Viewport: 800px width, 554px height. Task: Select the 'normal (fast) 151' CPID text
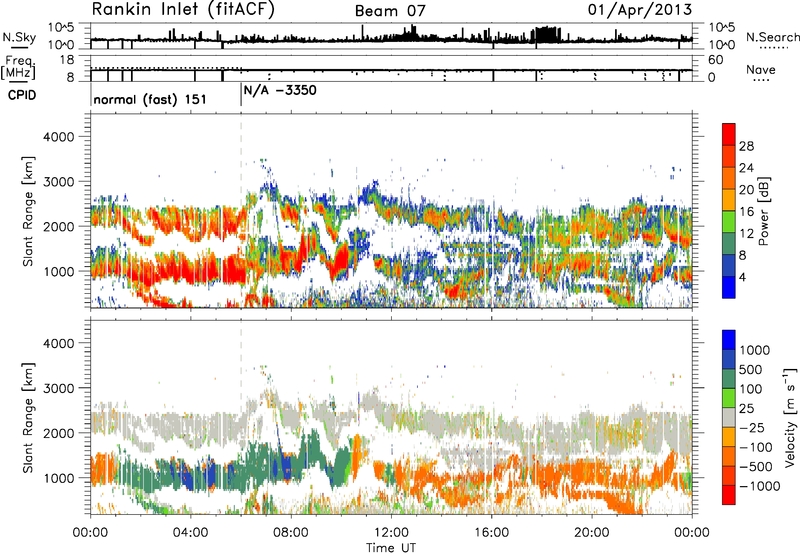(x=150, y=99)
